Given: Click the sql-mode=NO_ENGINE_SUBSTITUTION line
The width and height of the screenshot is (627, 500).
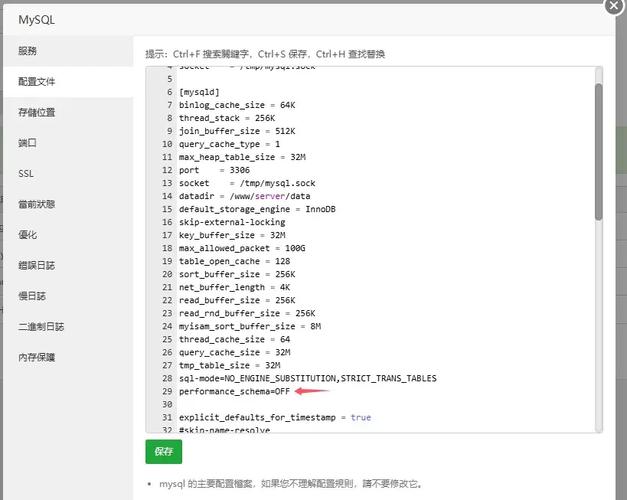Looking at the screenshot, I should click(x=308, y=378).
